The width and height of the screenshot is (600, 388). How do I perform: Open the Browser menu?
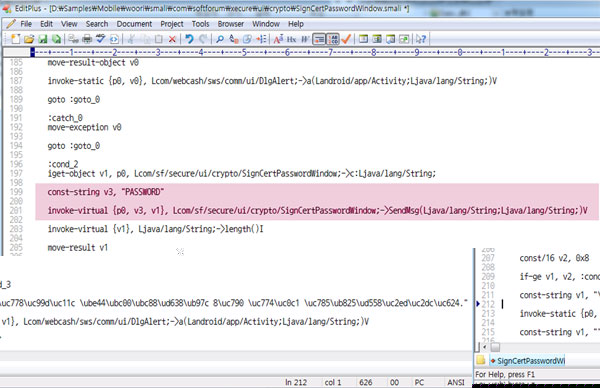pyautogui.click(x=231, y=24)
